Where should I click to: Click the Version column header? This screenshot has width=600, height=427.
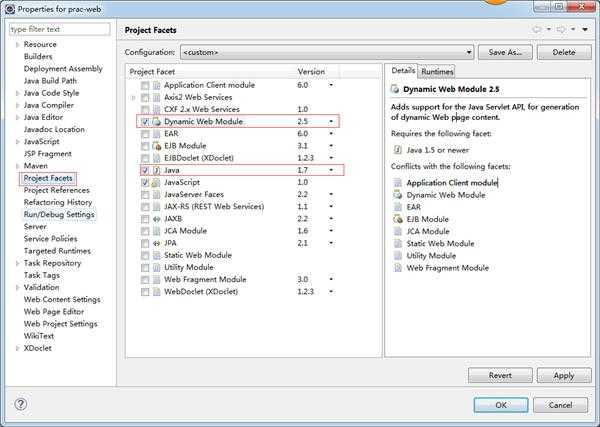pyautogui.click(x=317, y=72)
